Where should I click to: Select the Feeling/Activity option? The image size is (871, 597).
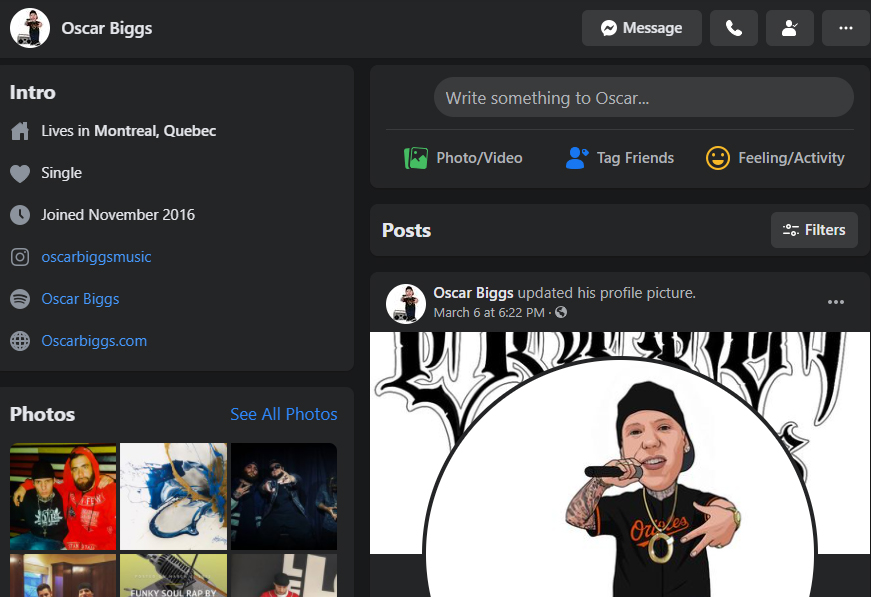(x=775, y=158)
